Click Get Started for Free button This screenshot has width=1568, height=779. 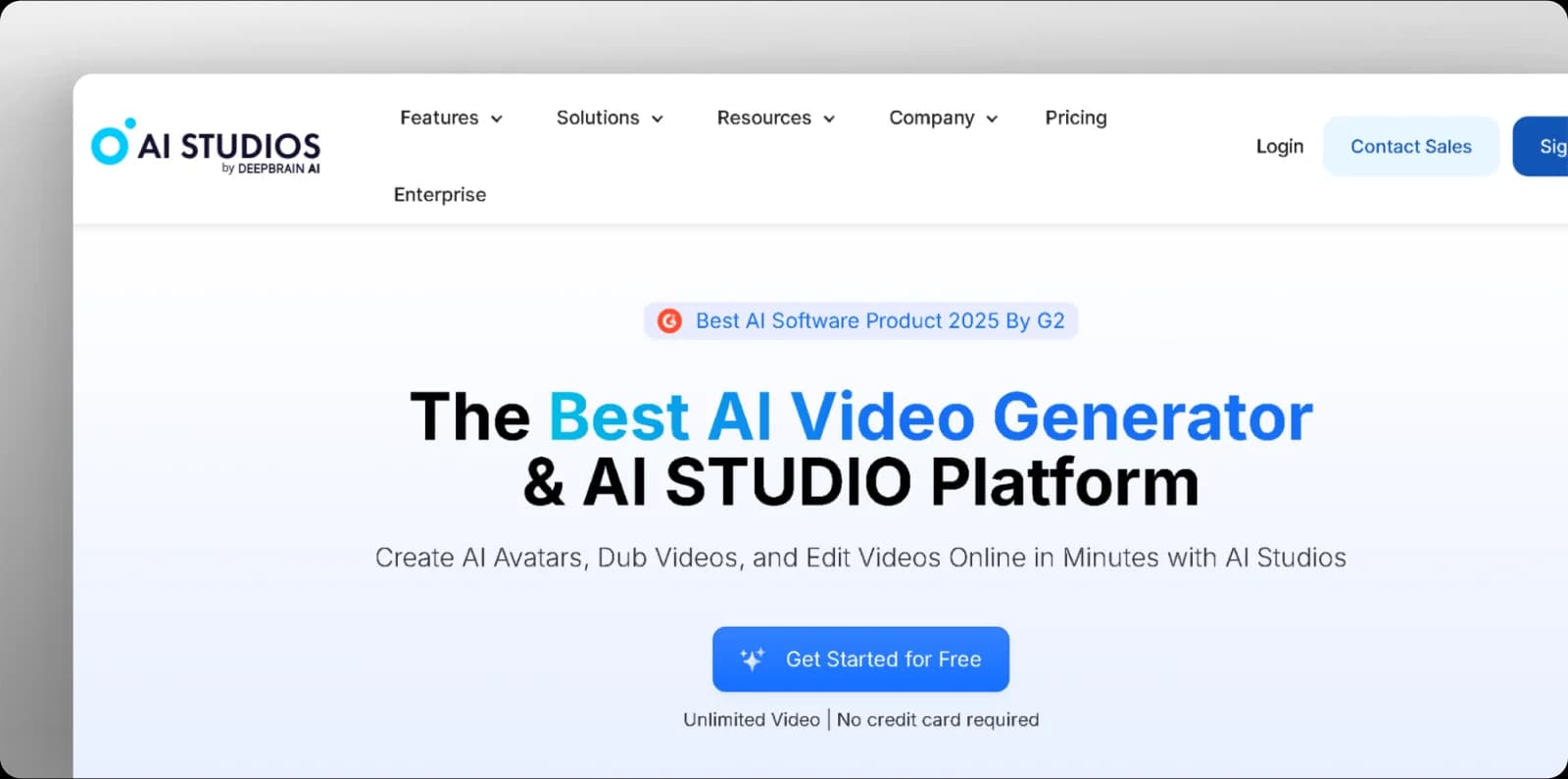860,659
